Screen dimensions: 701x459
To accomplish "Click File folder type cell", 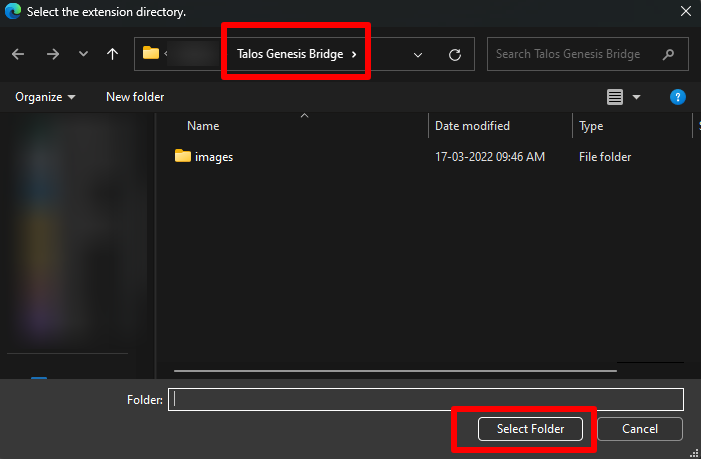I will coord(605,157).
